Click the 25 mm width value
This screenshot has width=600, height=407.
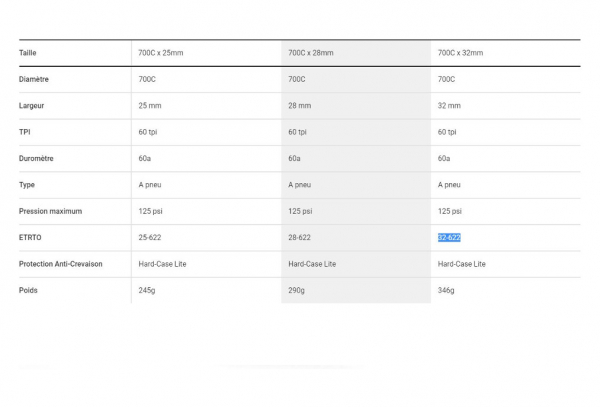150,105
